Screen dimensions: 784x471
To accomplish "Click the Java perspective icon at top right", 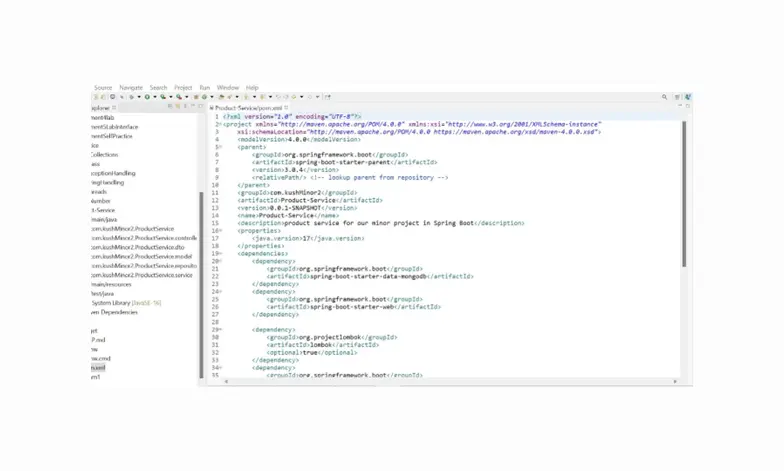I will click(x=687, y=97).
